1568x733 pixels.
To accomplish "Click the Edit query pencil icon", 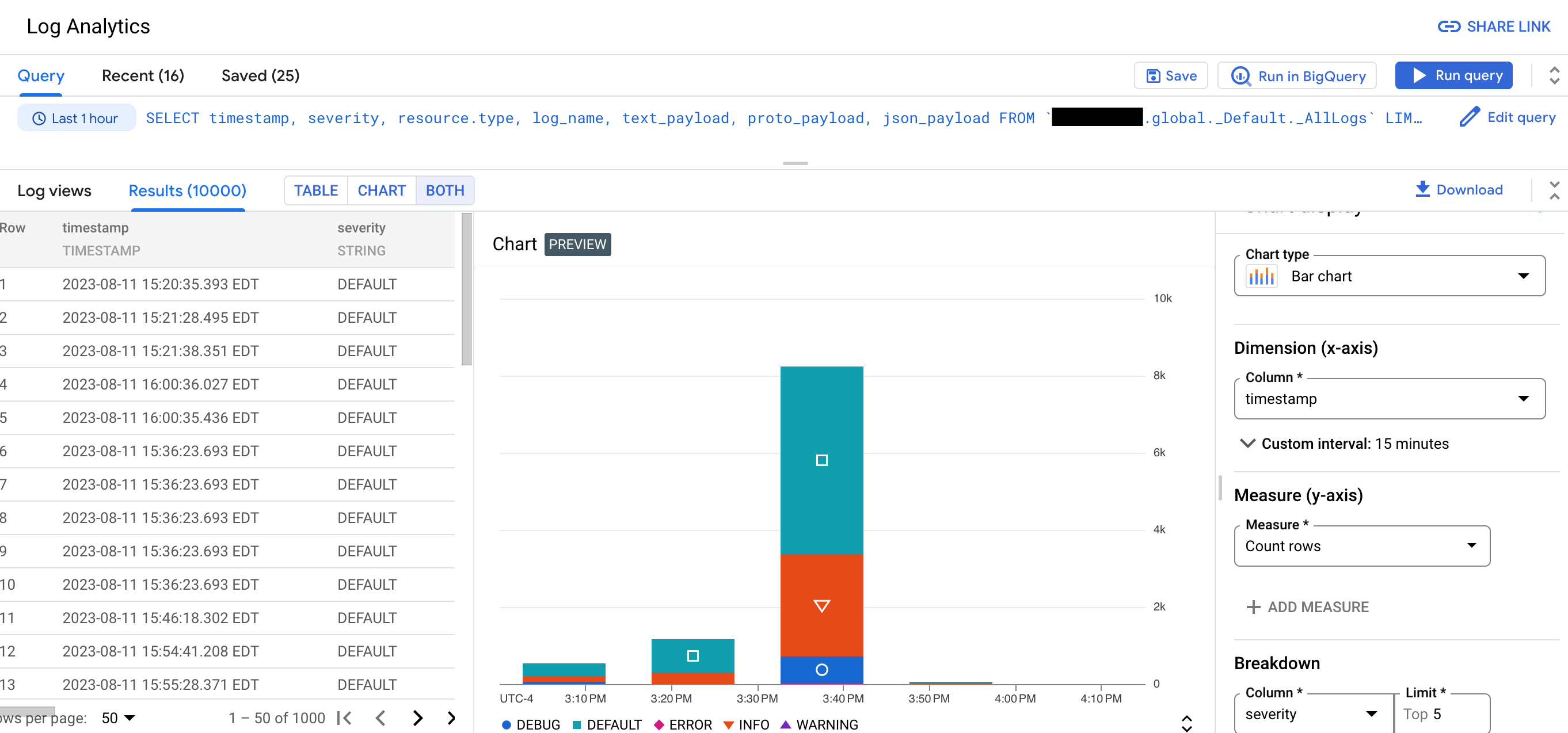I will (1467, 118).
